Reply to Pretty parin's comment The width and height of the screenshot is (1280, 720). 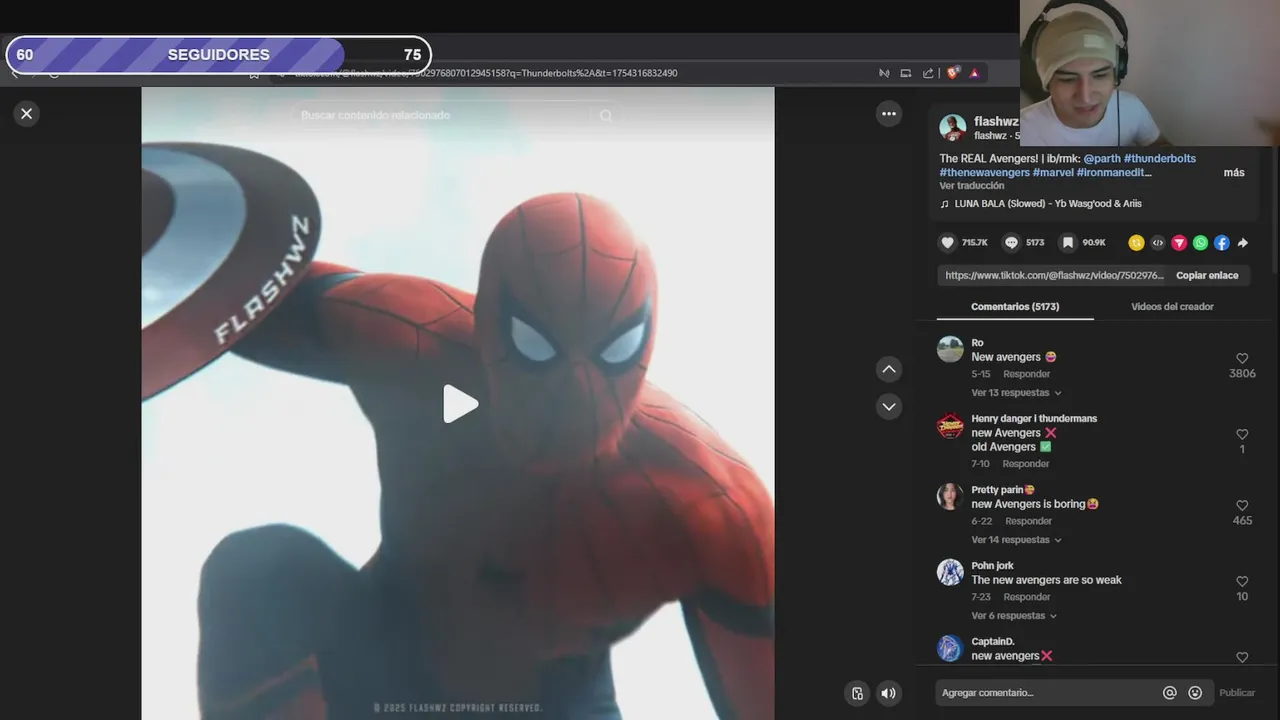coord(1029,521)
